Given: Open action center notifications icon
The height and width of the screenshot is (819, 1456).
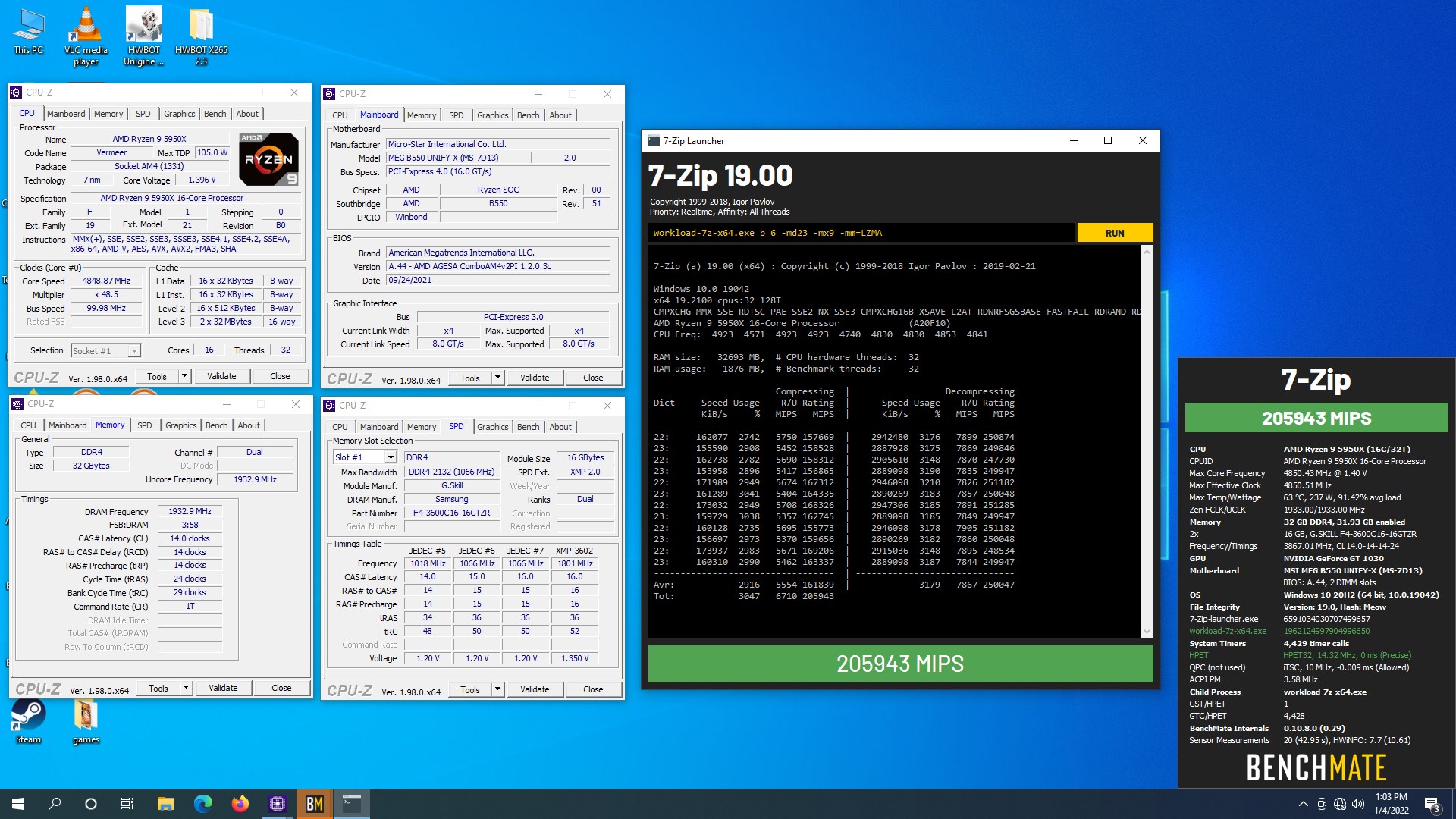Looking at the screenshot, I should coord(1432,803).
